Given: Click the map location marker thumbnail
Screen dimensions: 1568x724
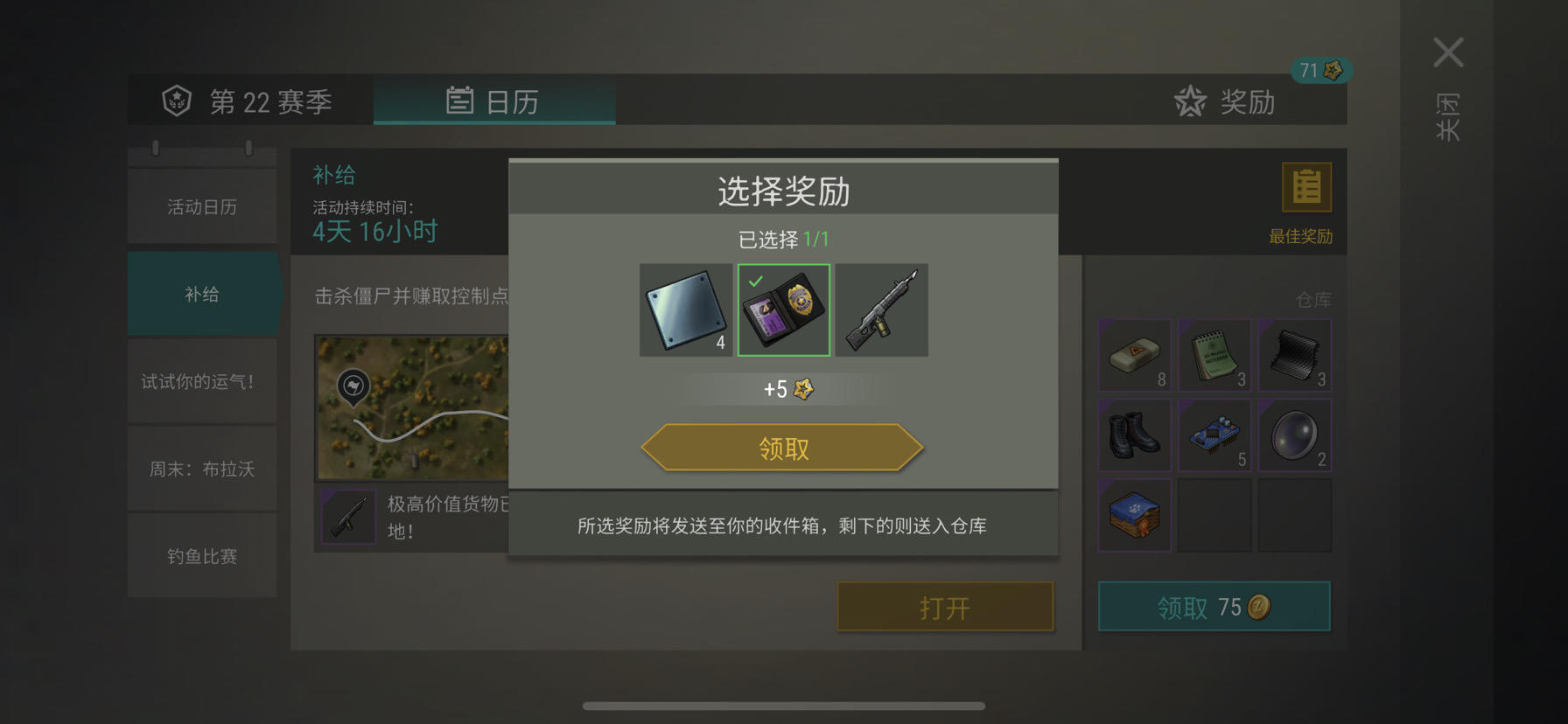Looking at the screenshot, I should pyautogui.click(x=353, y=386).
